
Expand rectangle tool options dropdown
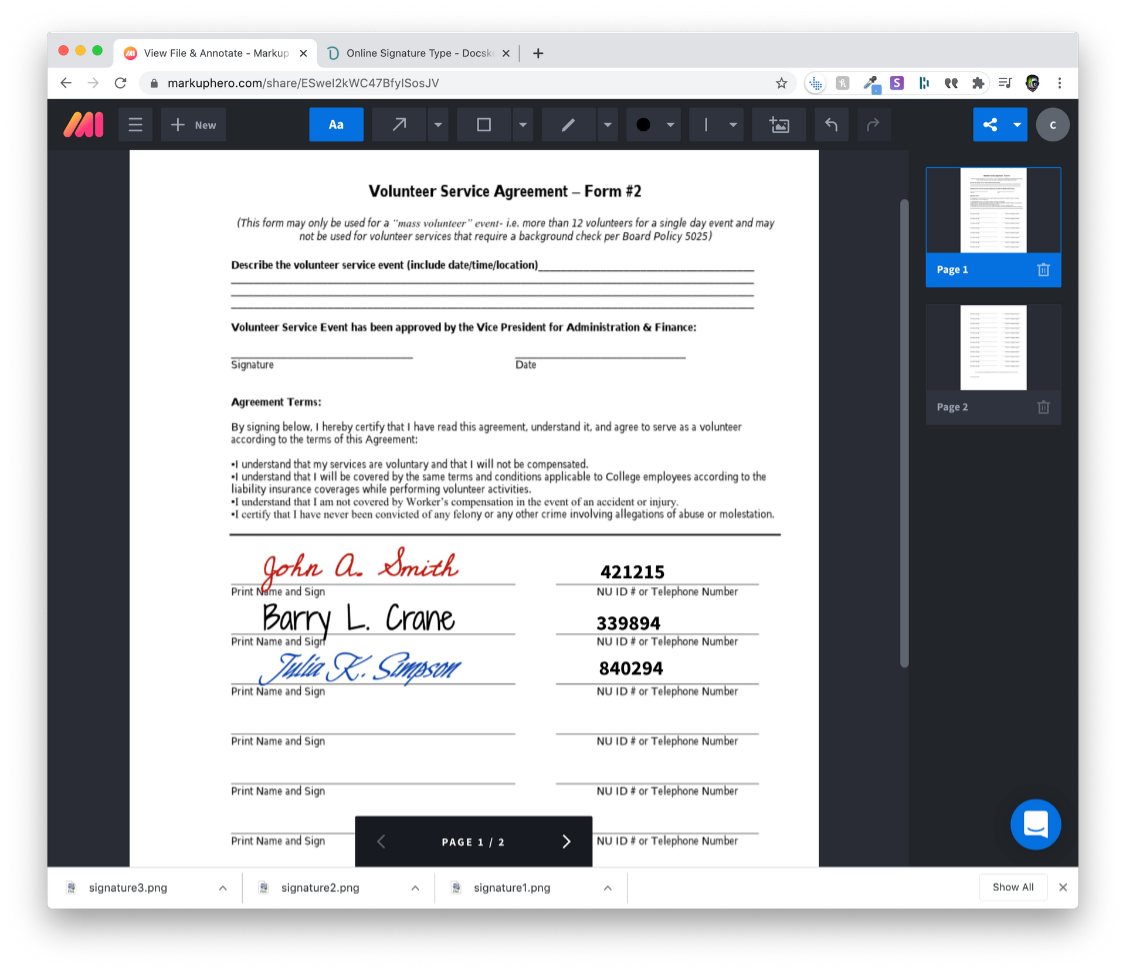523,125
